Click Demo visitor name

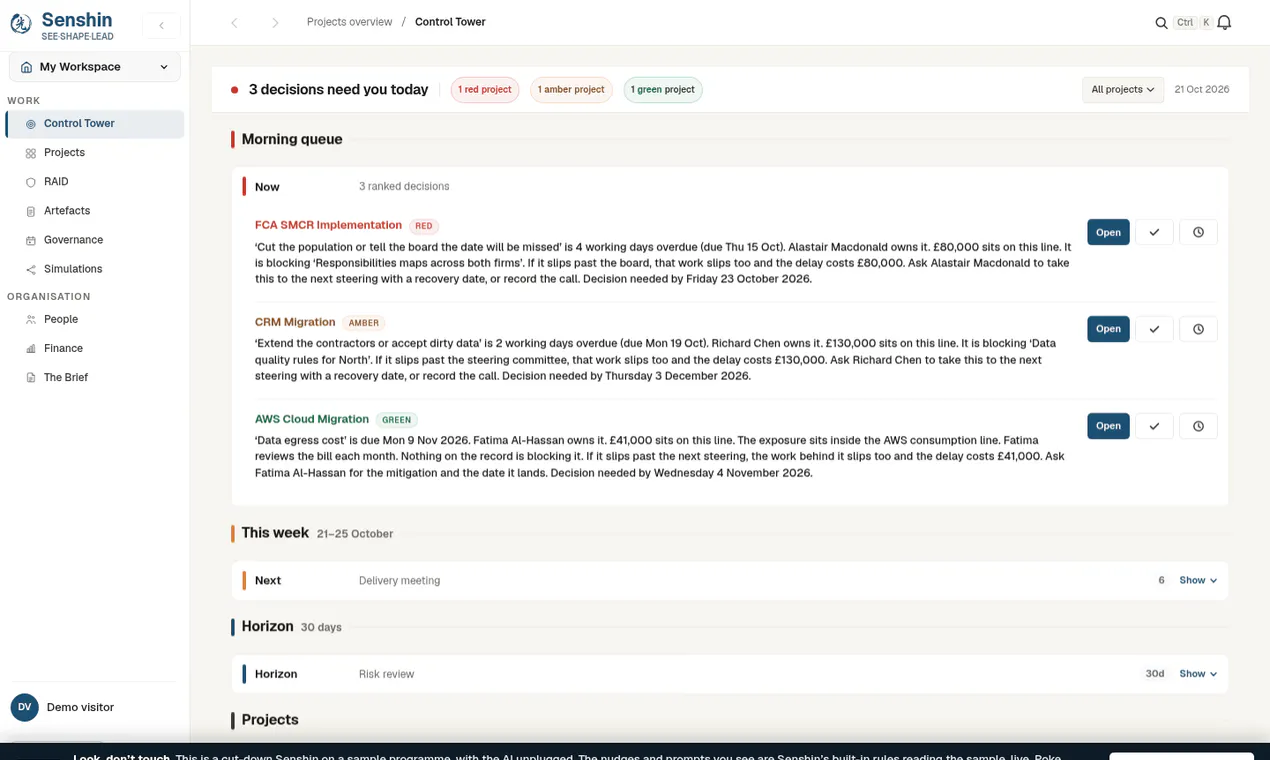point(80,707)
